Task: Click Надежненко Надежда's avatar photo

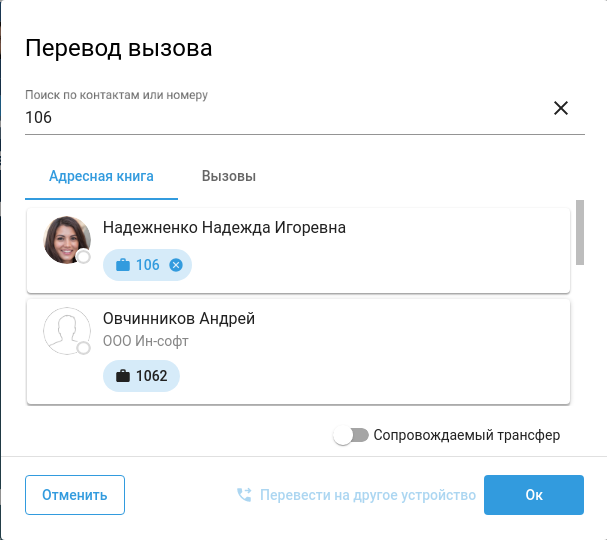Action: 66,238
